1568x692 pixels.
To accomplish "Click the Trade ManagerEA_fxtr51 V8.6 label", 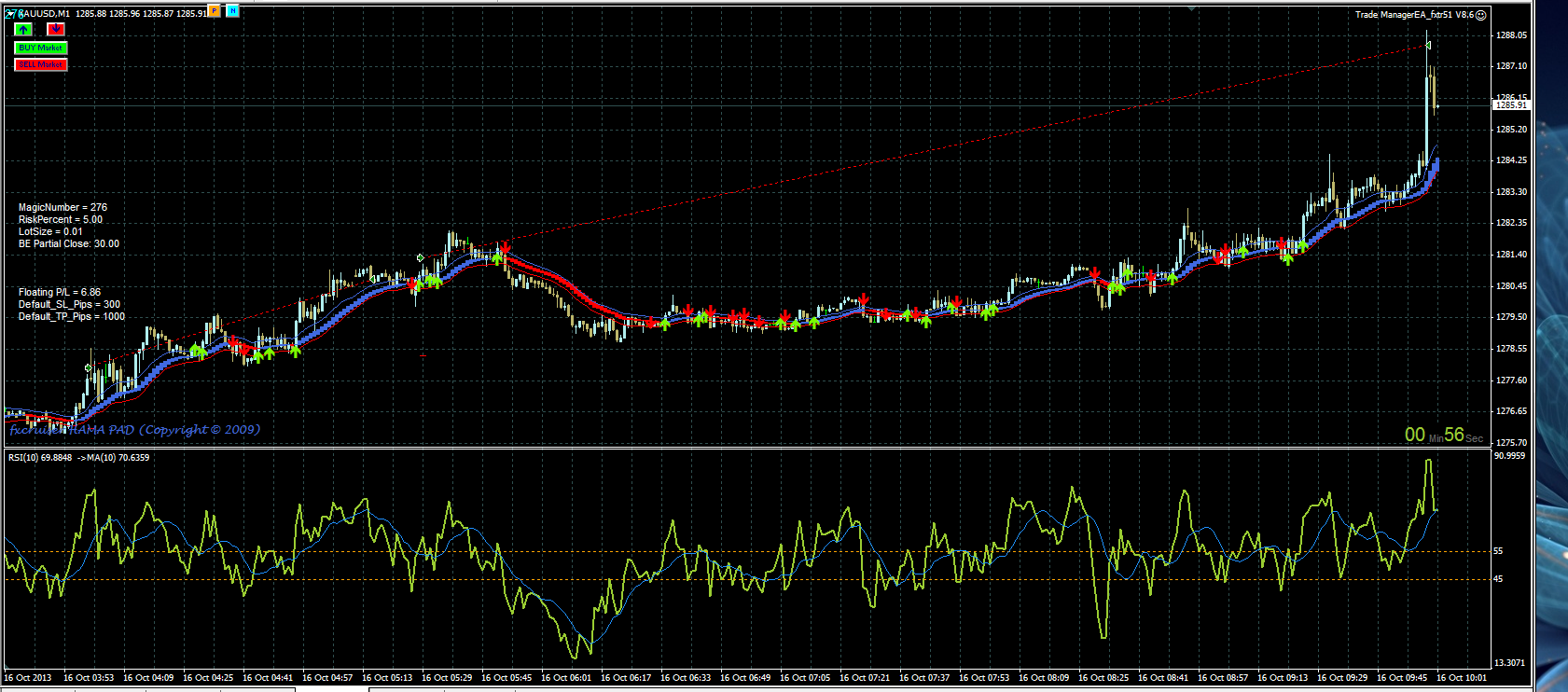I will pos(1414,15).
